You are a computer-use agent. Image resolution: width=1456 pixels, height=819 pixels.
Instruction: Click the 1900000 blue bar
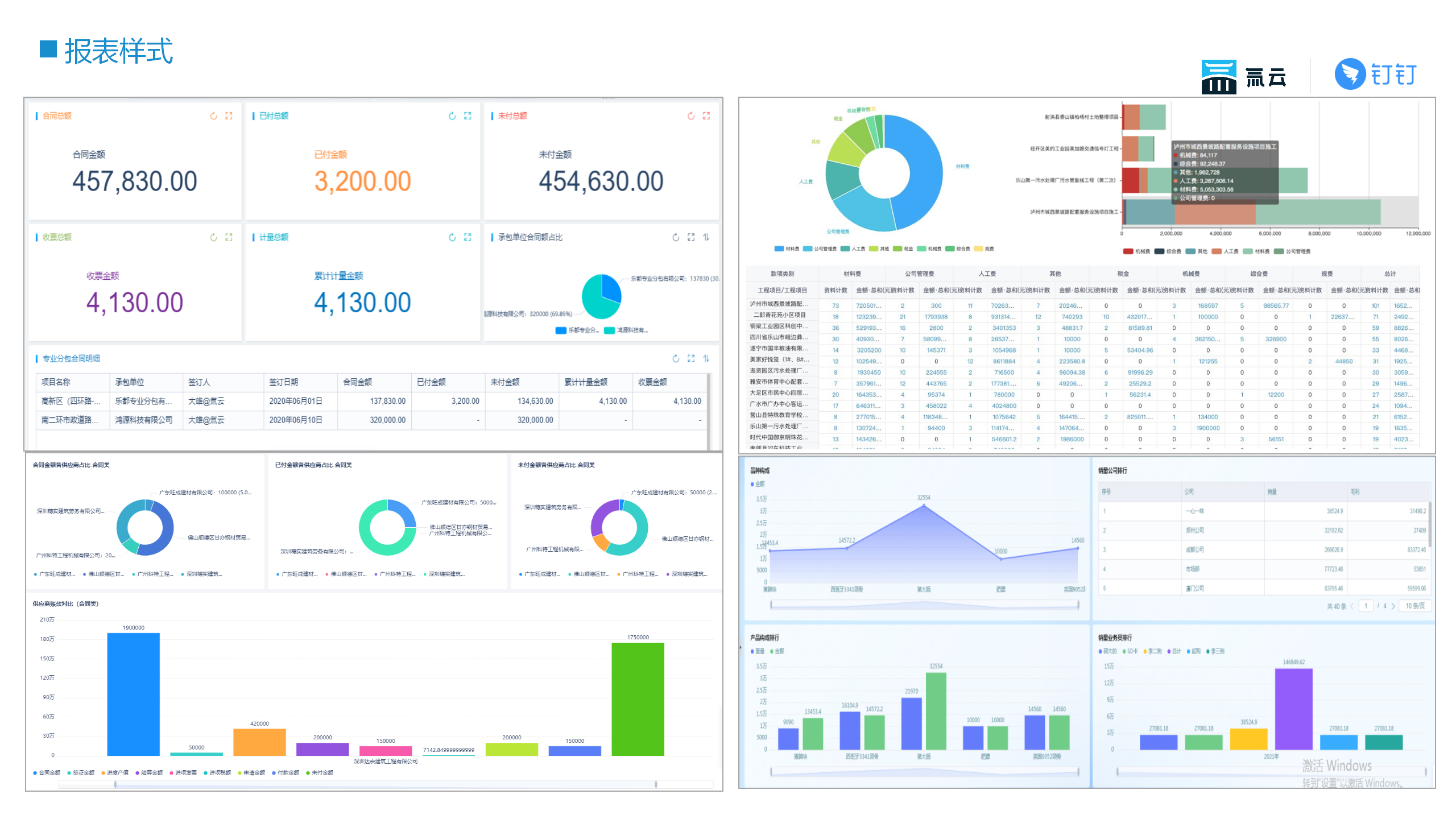134,694
